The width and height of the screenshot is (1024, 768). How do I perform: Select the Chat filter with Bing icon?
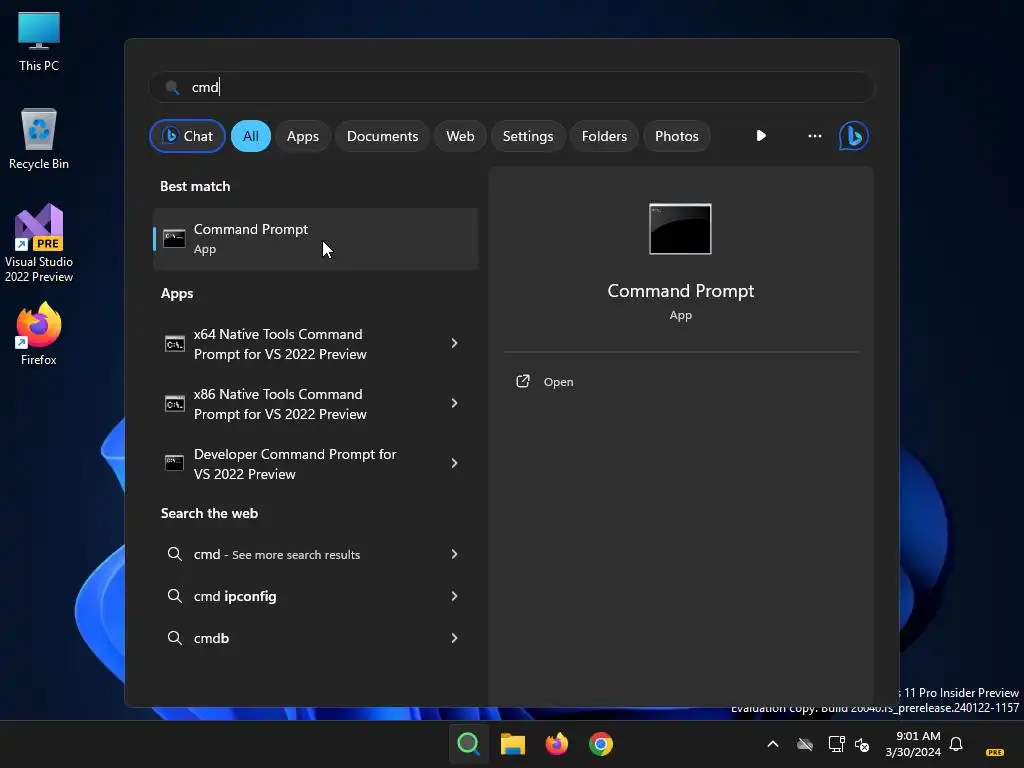tap(187, 136)
